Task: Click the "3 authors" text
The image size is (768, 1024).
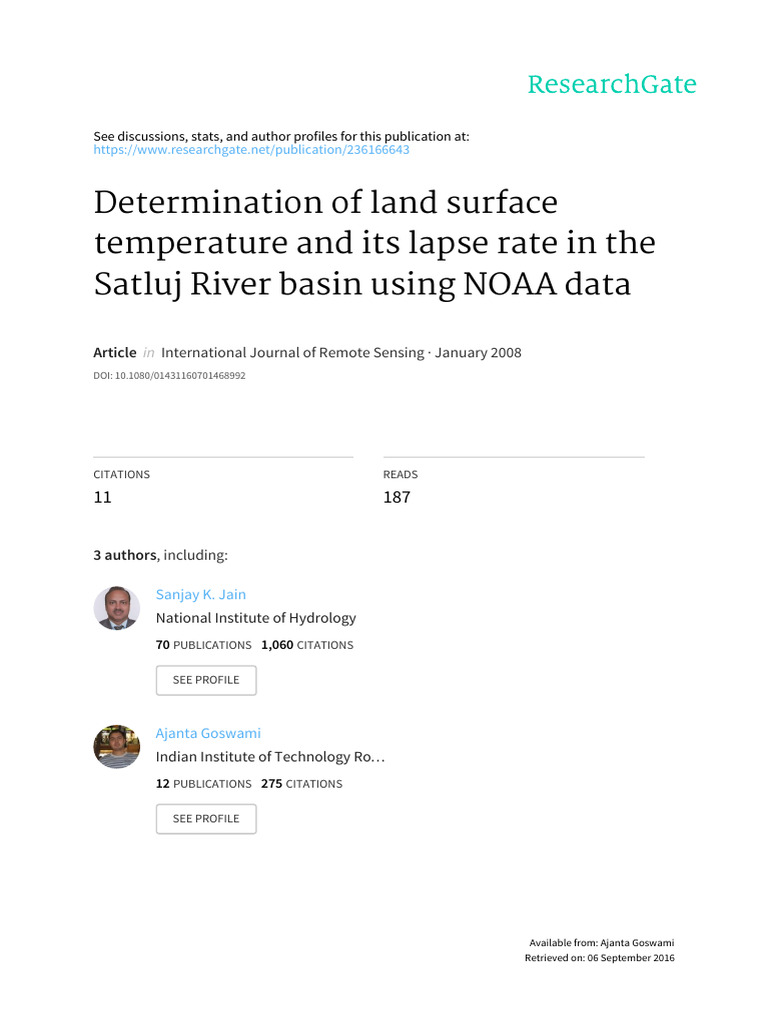Action: 125,555
